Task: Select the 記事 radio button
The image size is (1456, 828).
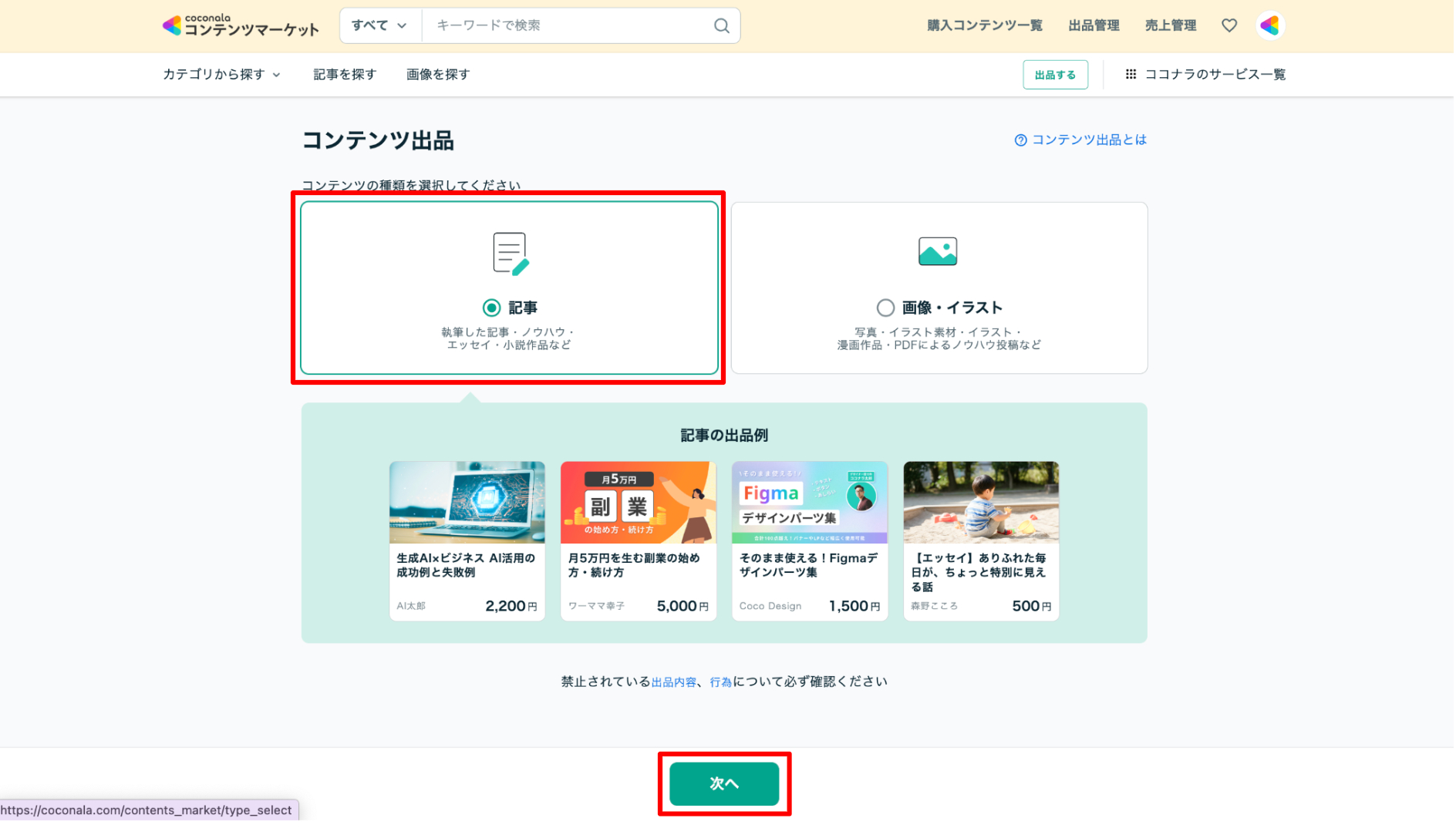Action: [x=491, y=308]
